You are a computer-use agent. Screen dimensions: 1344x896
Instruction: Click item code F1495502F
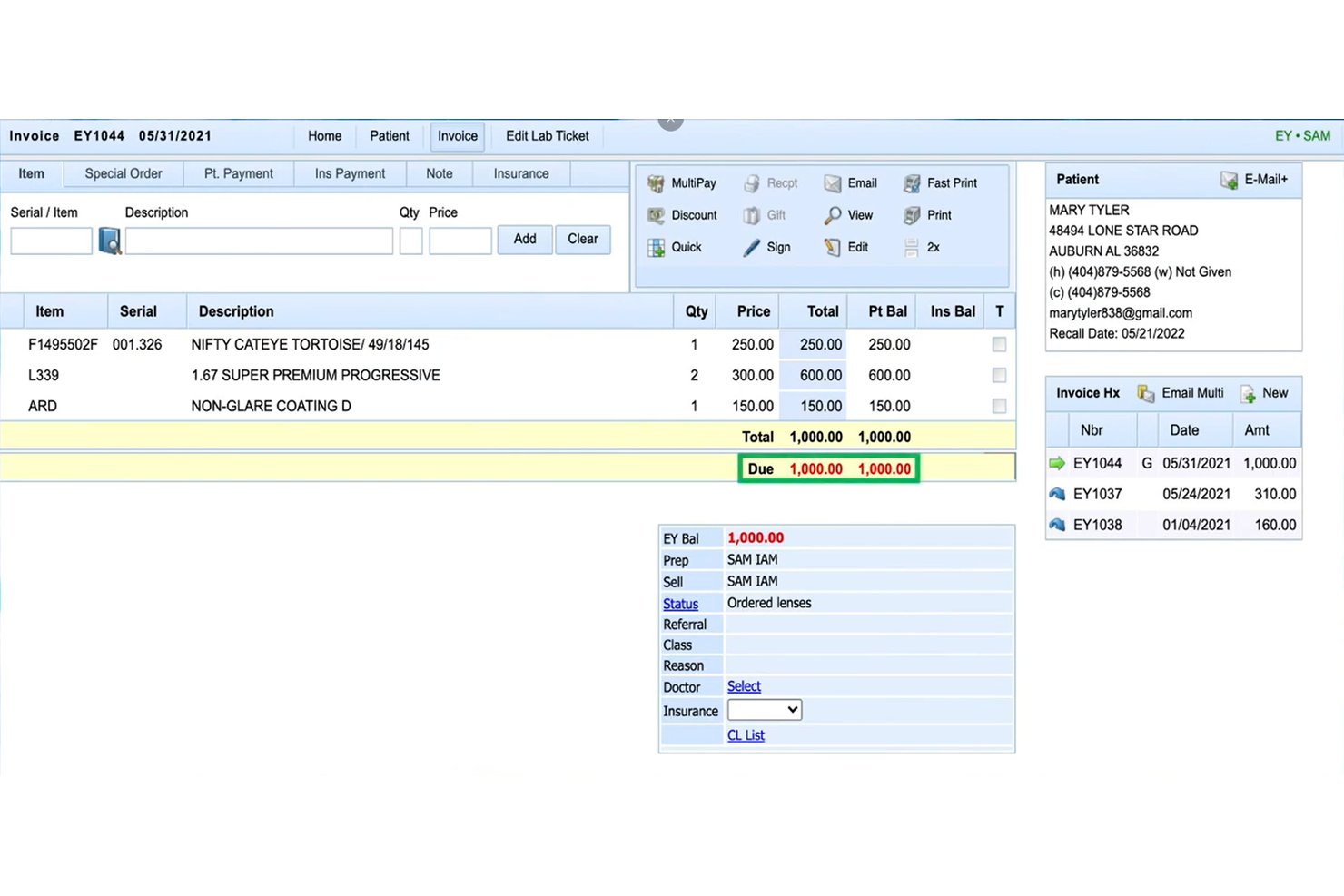63,344
